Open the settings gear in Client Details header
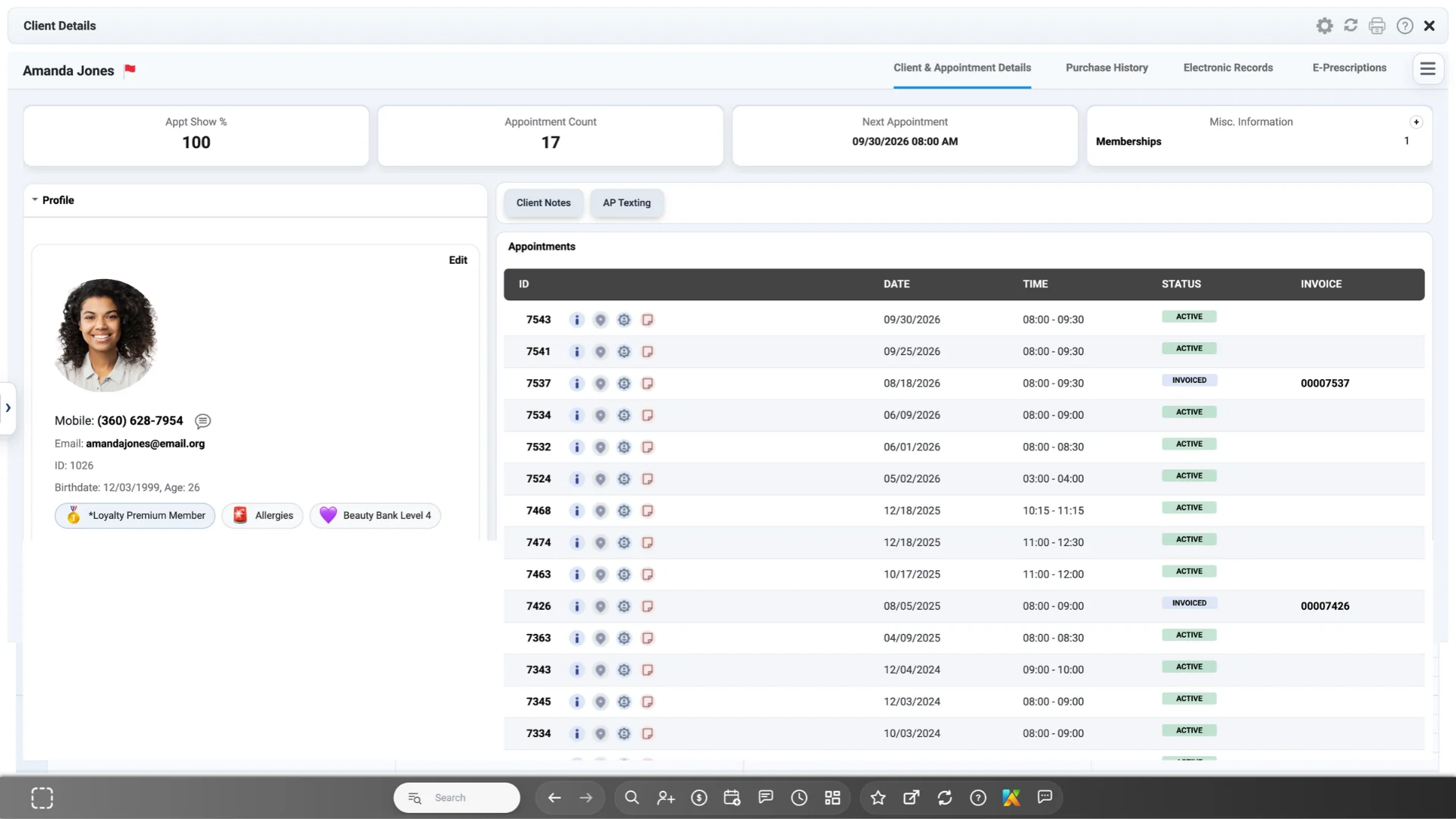This screenshot has height=819, width=1456. pyautogui.click(x=1324, y=26)
